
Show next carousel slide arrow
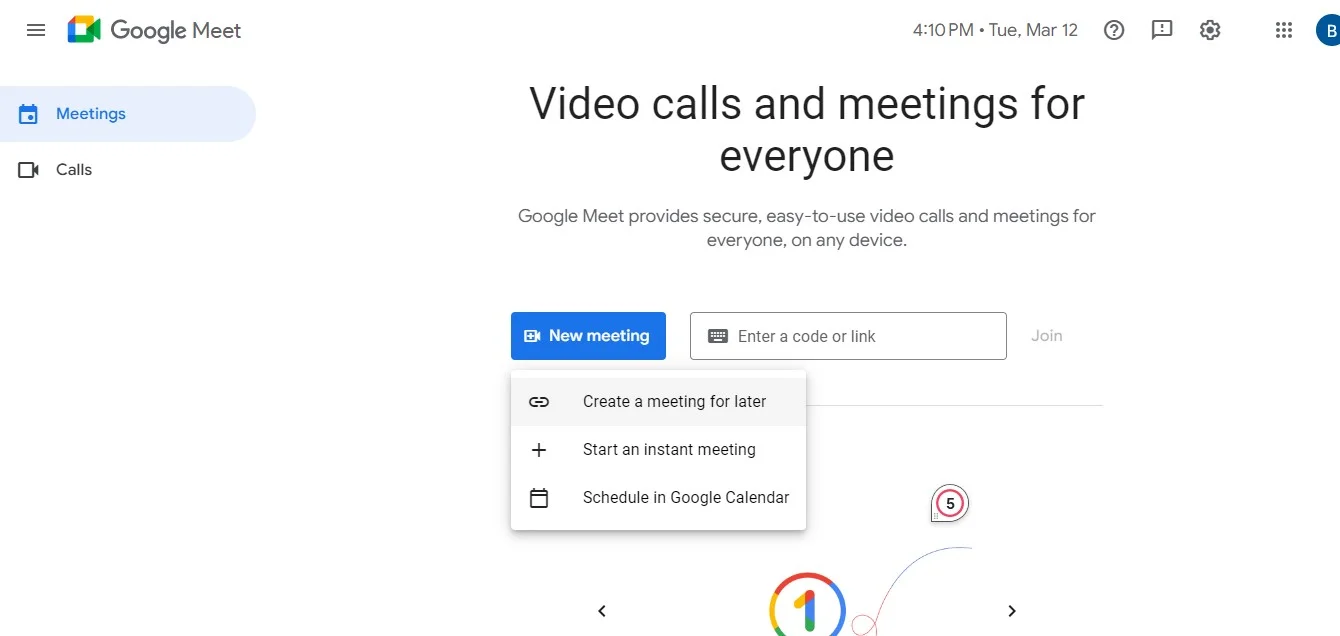tap(1012, 611)
